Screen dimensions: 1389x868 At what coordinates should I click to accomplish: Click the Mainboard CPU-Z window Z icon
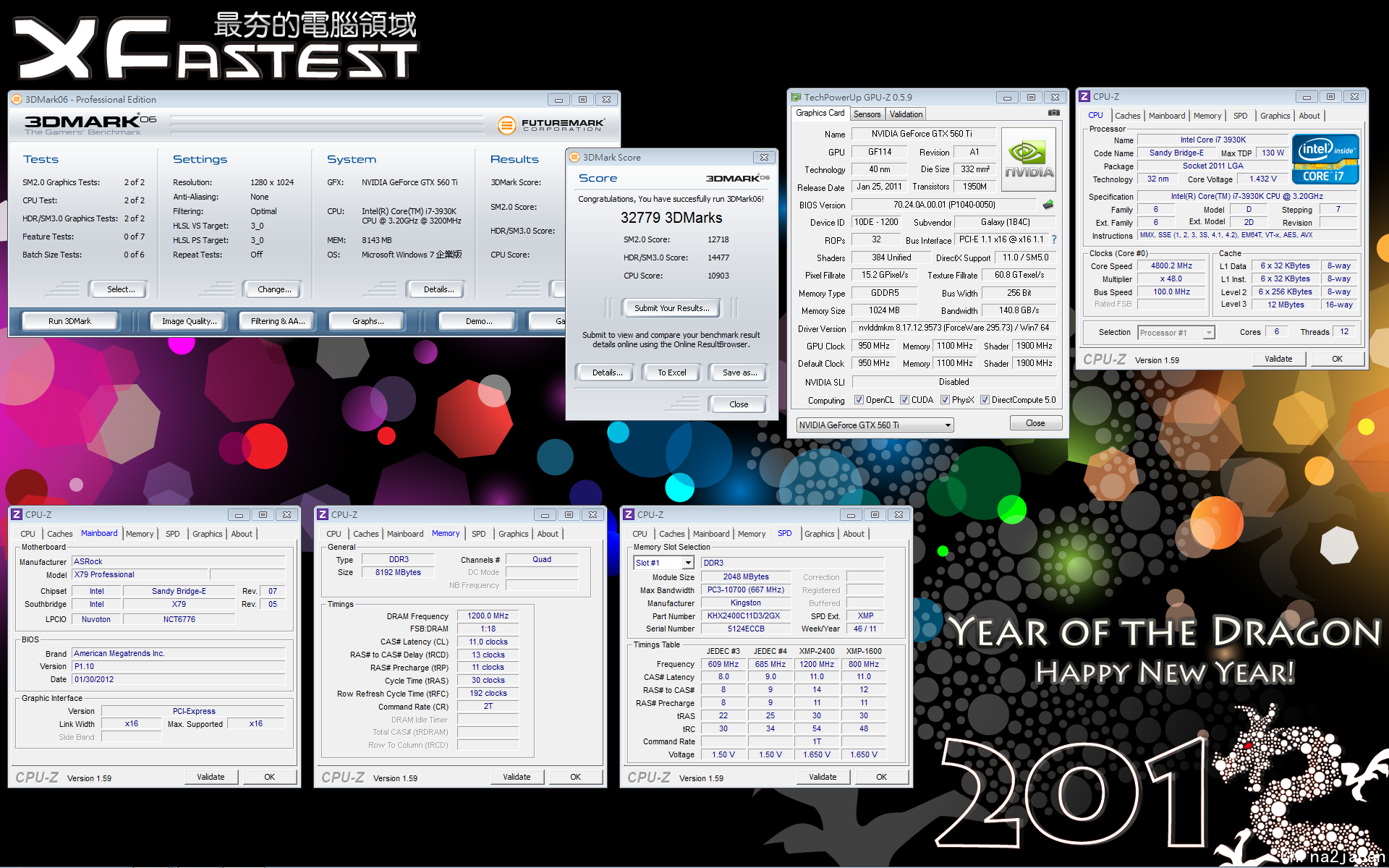(x=17, y=514)
